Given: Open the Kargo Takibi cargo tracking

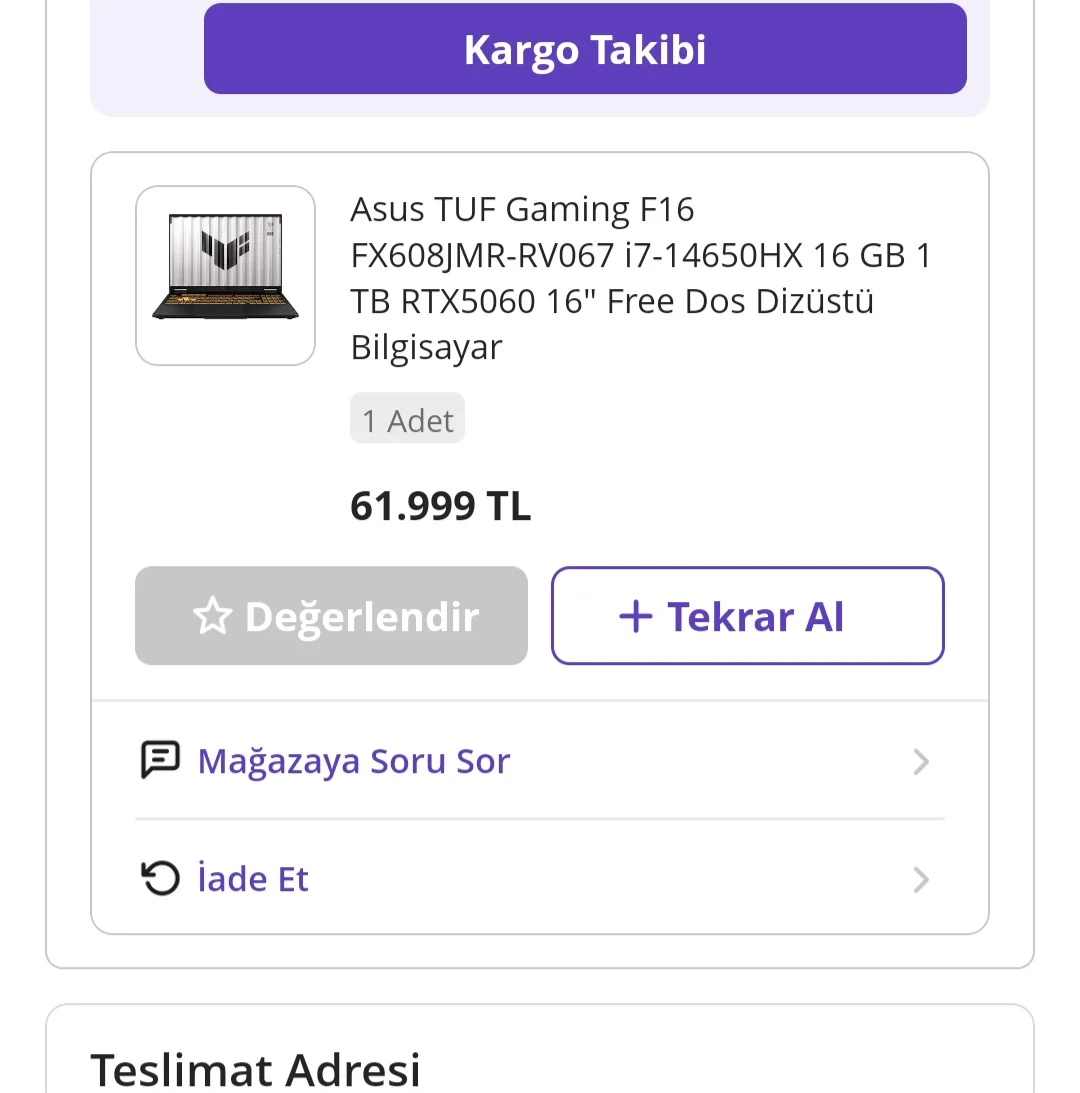Looking at the screenshot, I should click(585, 50).
